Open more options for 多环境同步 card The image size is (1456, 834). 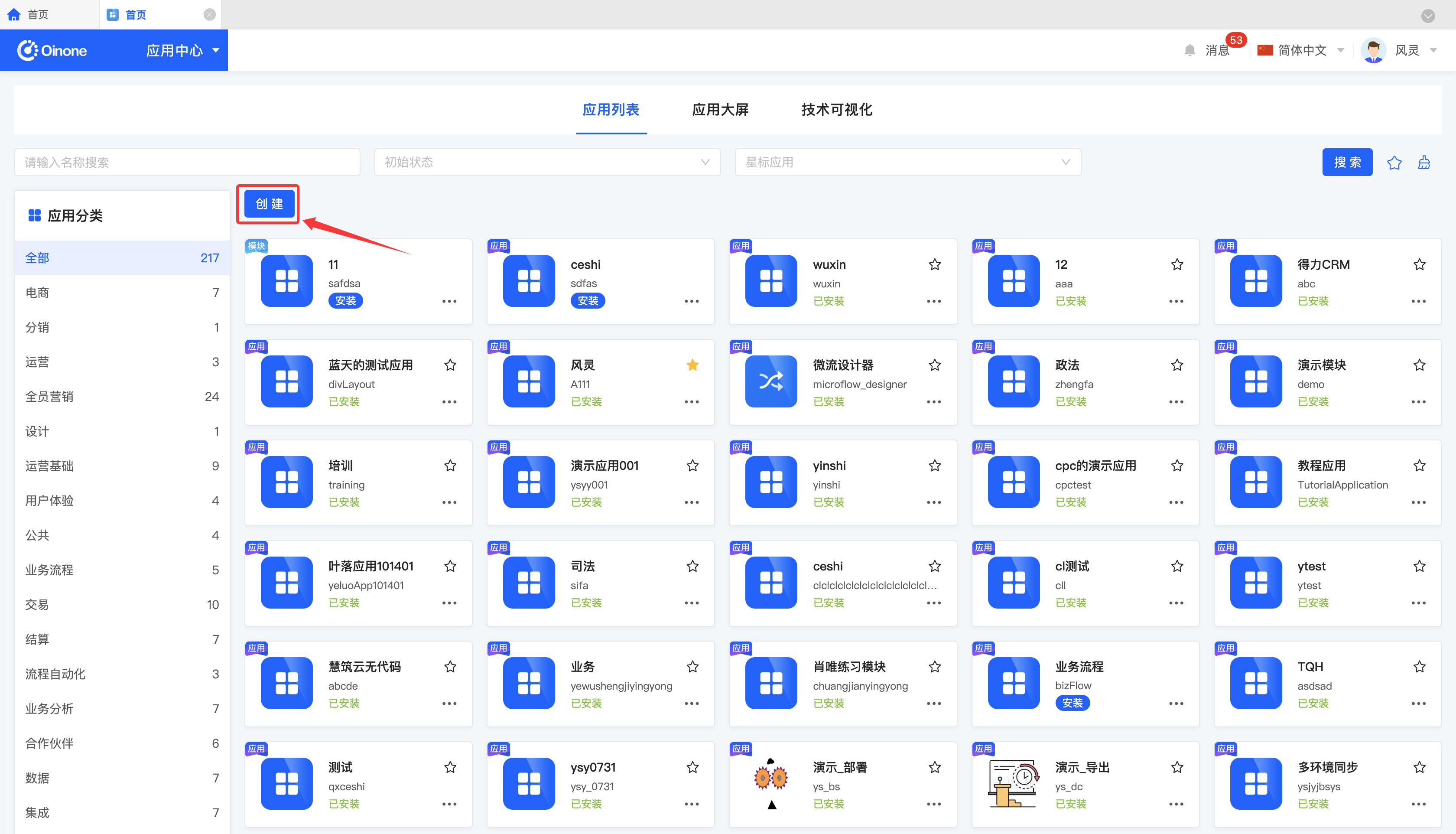pyautogui.click(x=1419, y=804)
